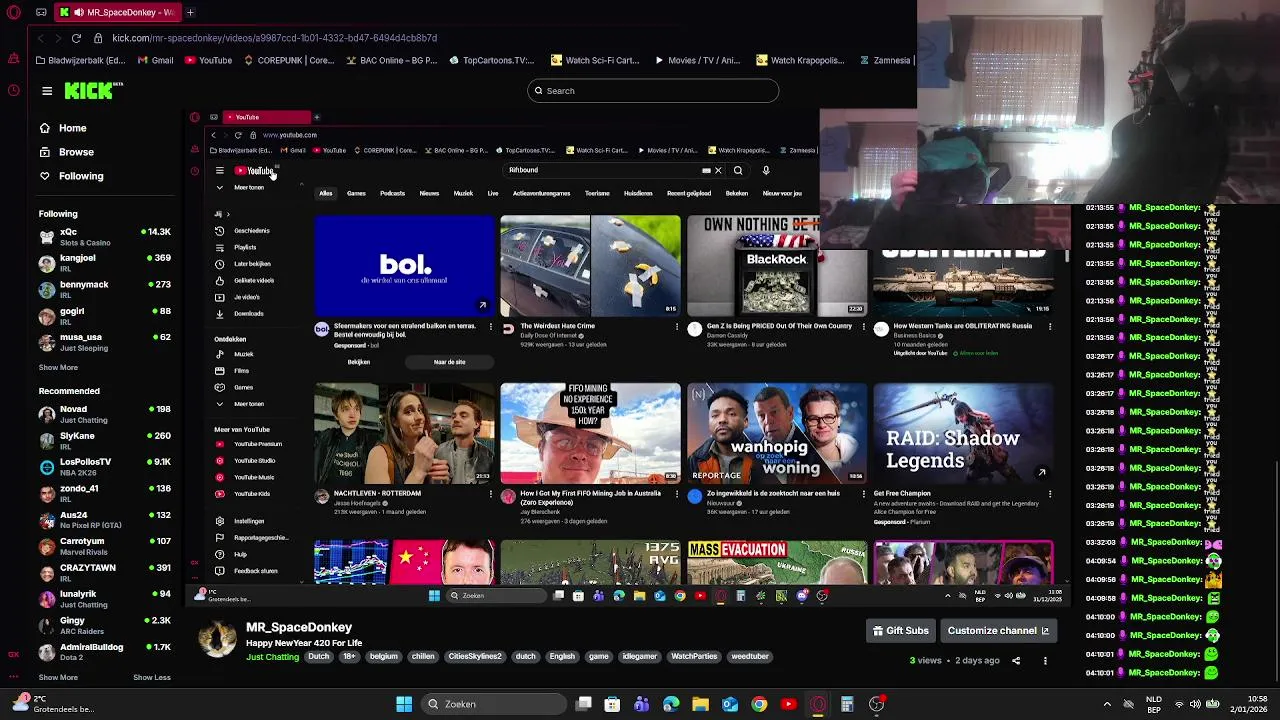
Task: Open CRAZYTAWN in Recommended list
Action: [104, 572]
